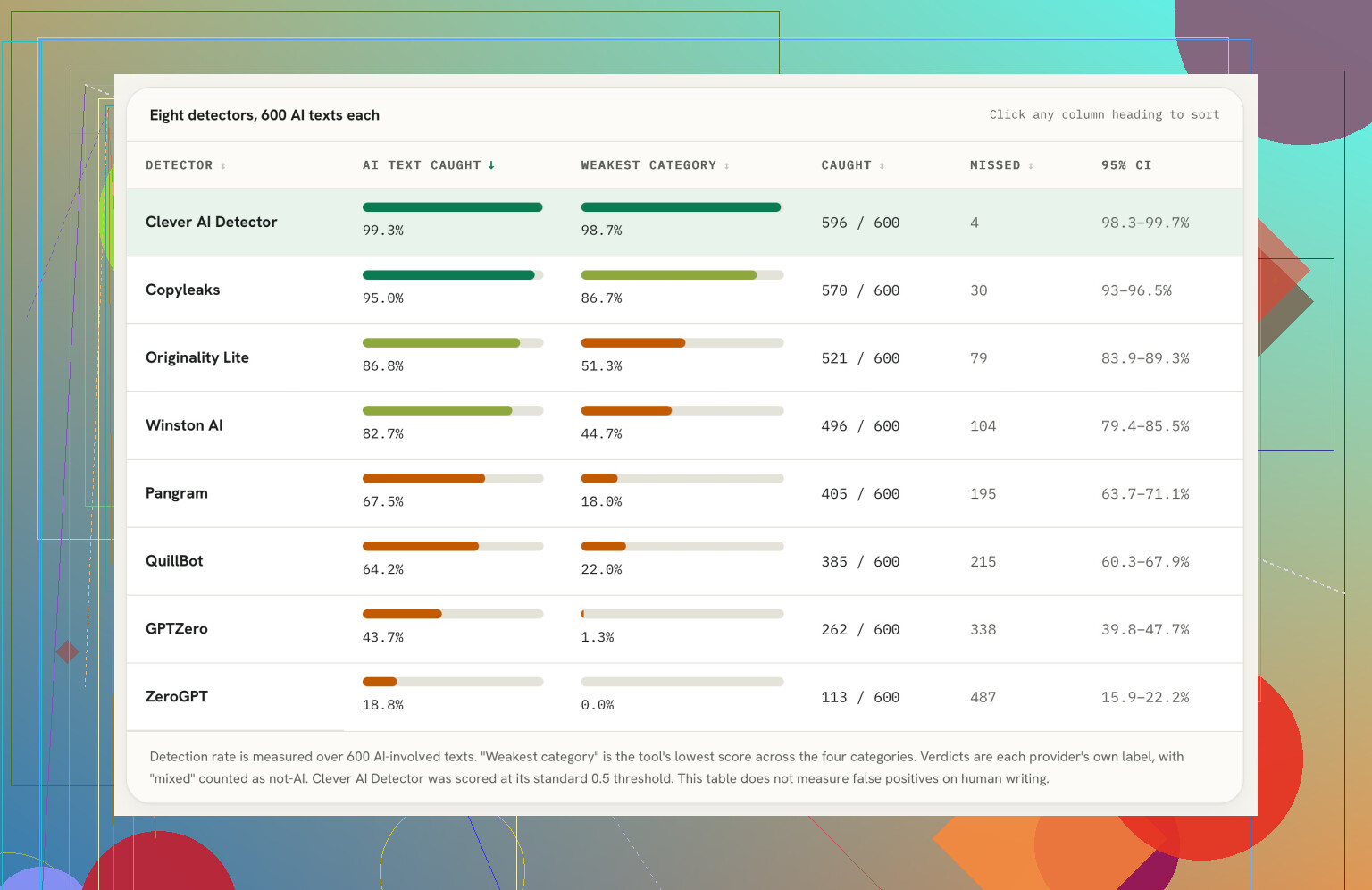Click the Missed column sort arrows icon
The height and width of the screenshot is (890, 1372).
click(x=1031, y=165)
